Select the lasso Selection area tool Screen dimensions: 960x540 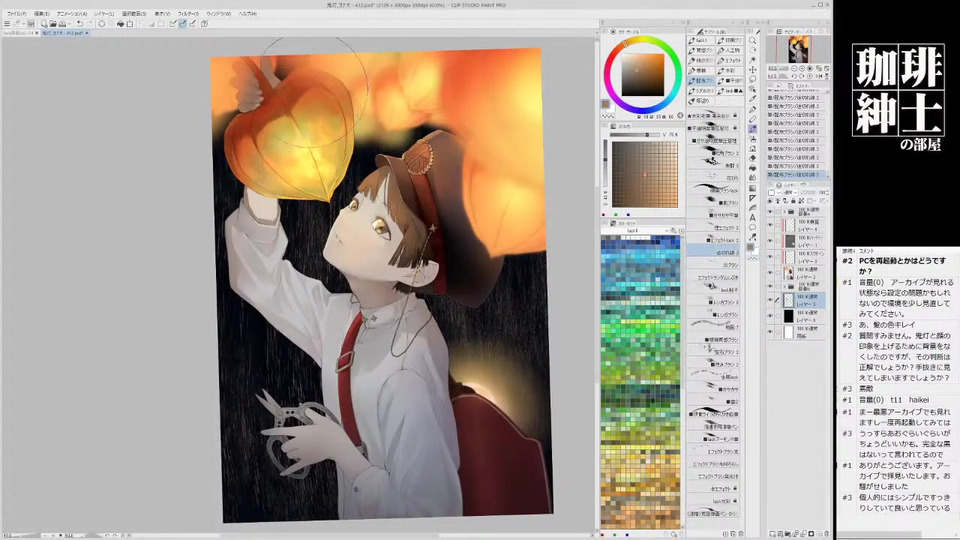pos(752,80)
